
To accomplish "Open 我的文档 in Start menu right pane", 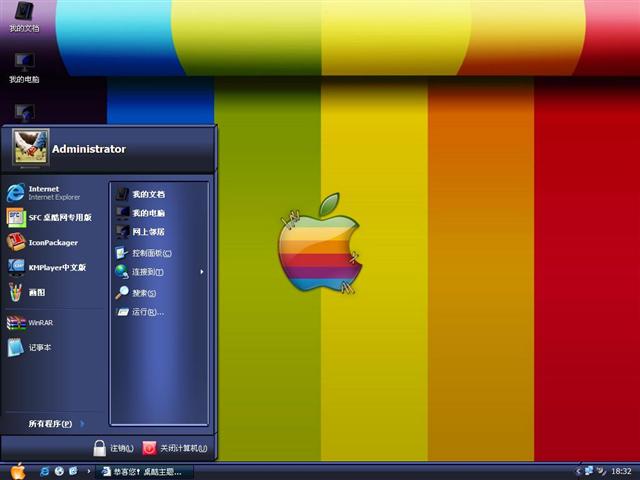I will tap(140, 194).
